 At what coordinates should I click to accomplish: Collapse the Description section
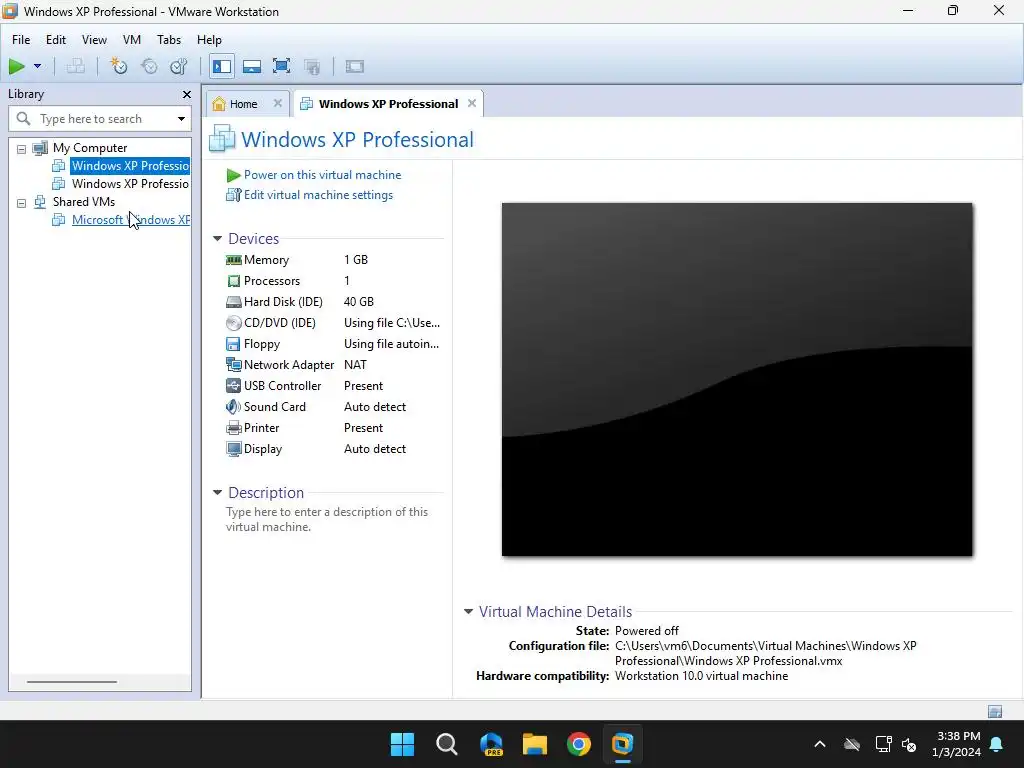pos(217,492)
